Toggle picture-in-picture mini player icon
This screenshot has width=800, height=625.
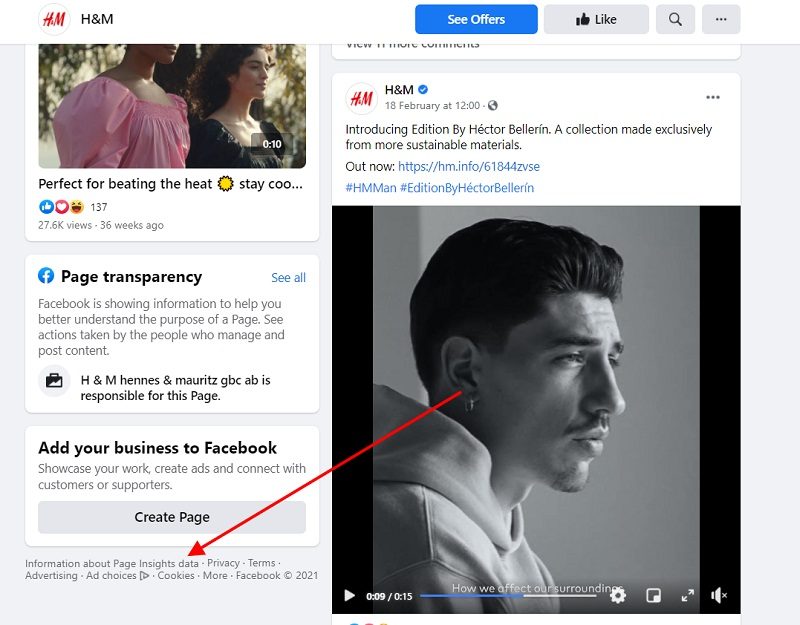[x=653, y=595]
